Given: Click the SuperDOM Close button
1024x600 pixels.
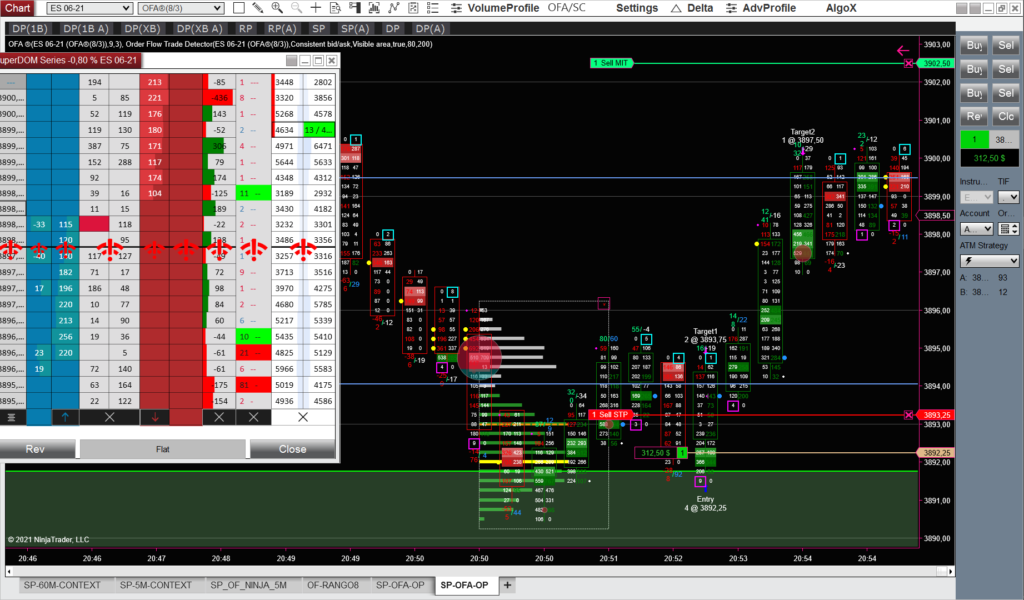Looking at the screenshot, I should point(292,449).
